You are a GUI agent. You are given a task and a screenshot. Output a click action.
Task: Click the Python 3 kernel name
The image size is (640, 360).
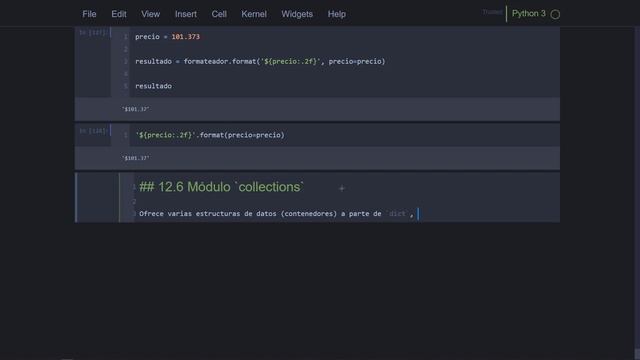529,13
